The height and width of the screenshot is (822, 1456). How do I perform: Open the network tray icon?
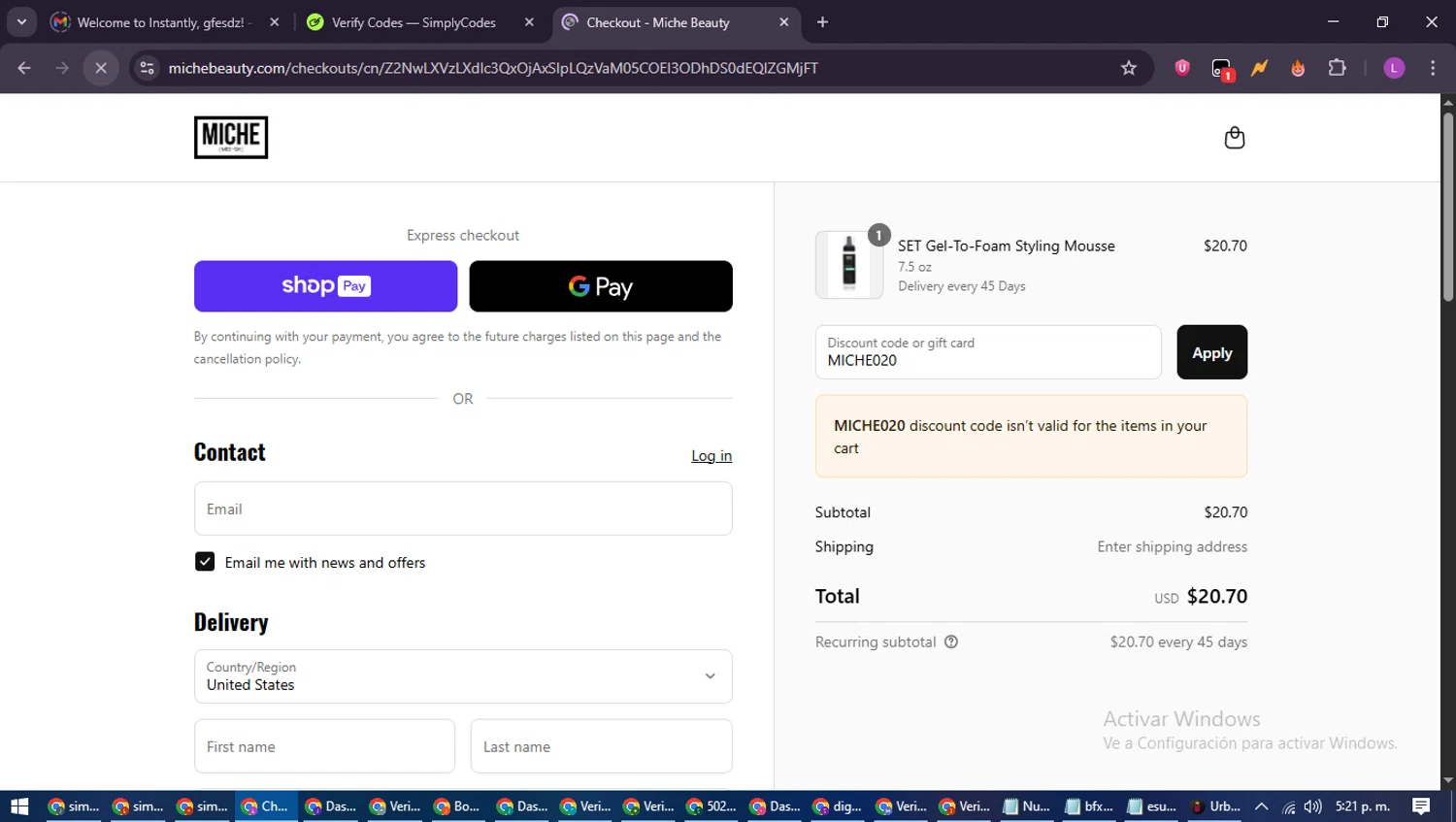pos(1288,806)
